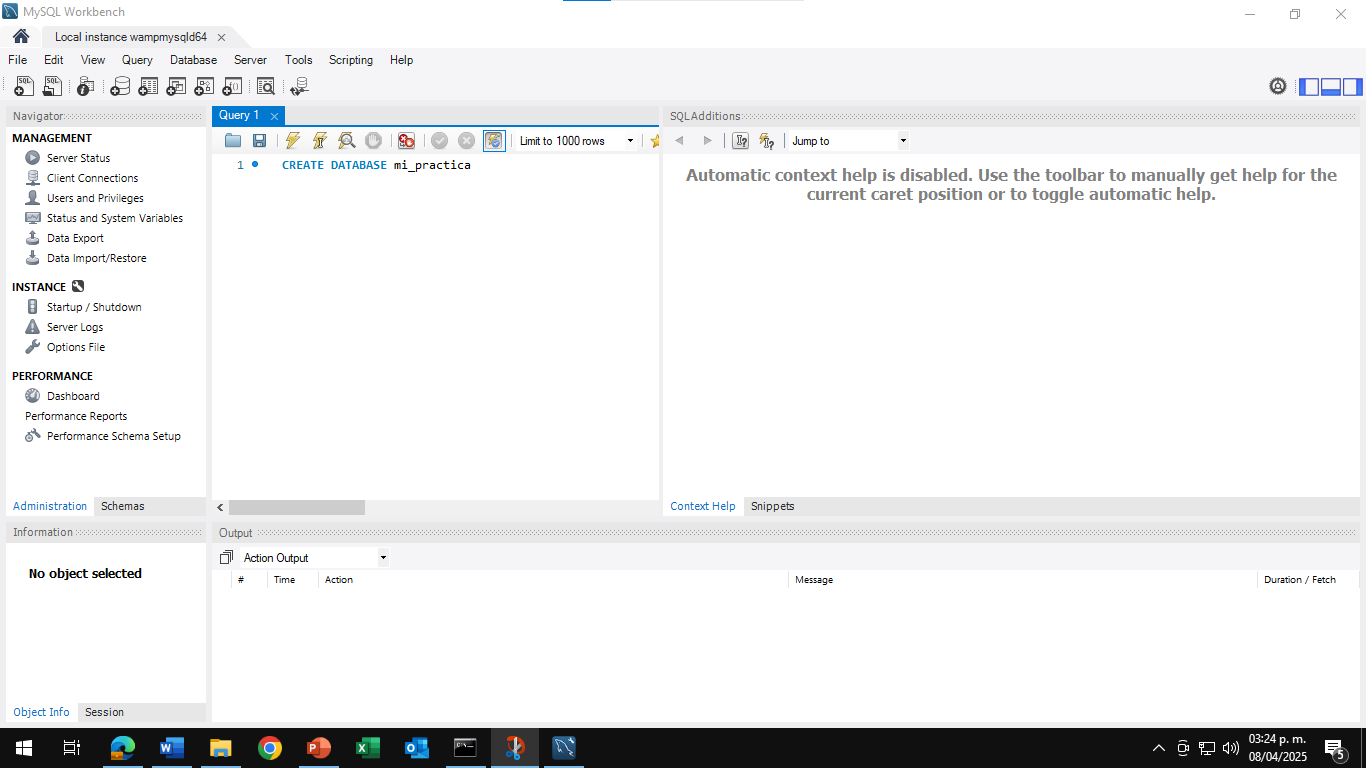Switch to the Snippets tab
The width and height of the screenshot is (1366, 768).
(772, 506)
